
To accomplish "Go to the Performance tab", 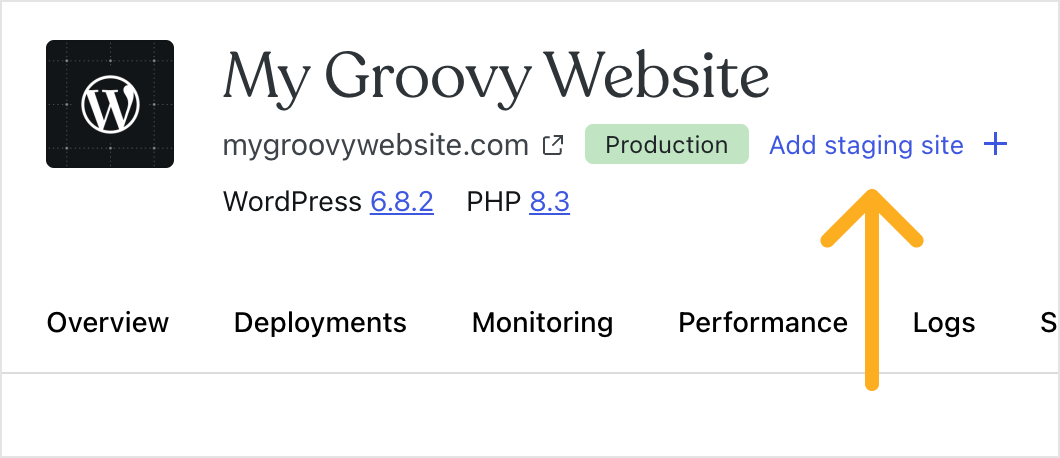I will (x=762, y=323).
